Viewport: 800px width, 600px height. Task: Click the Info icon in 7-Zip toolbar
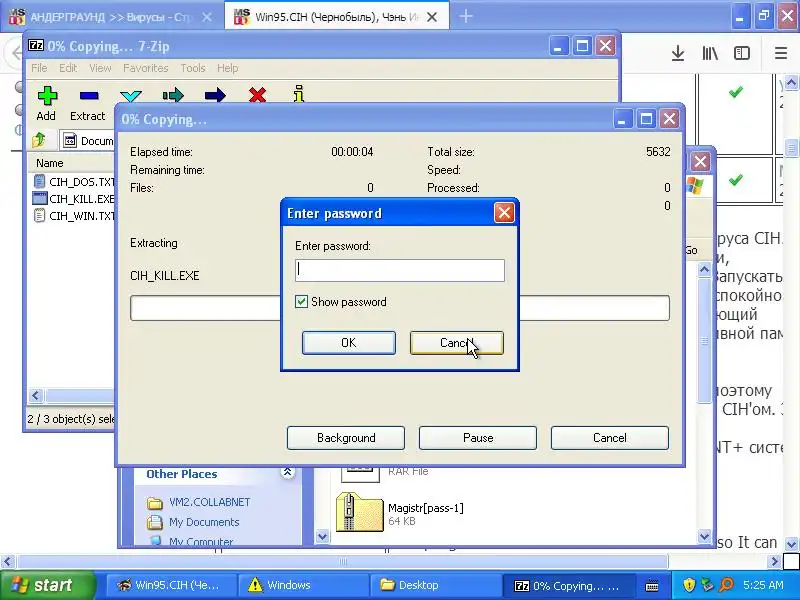pyautogui.click(x=299, y=94)
